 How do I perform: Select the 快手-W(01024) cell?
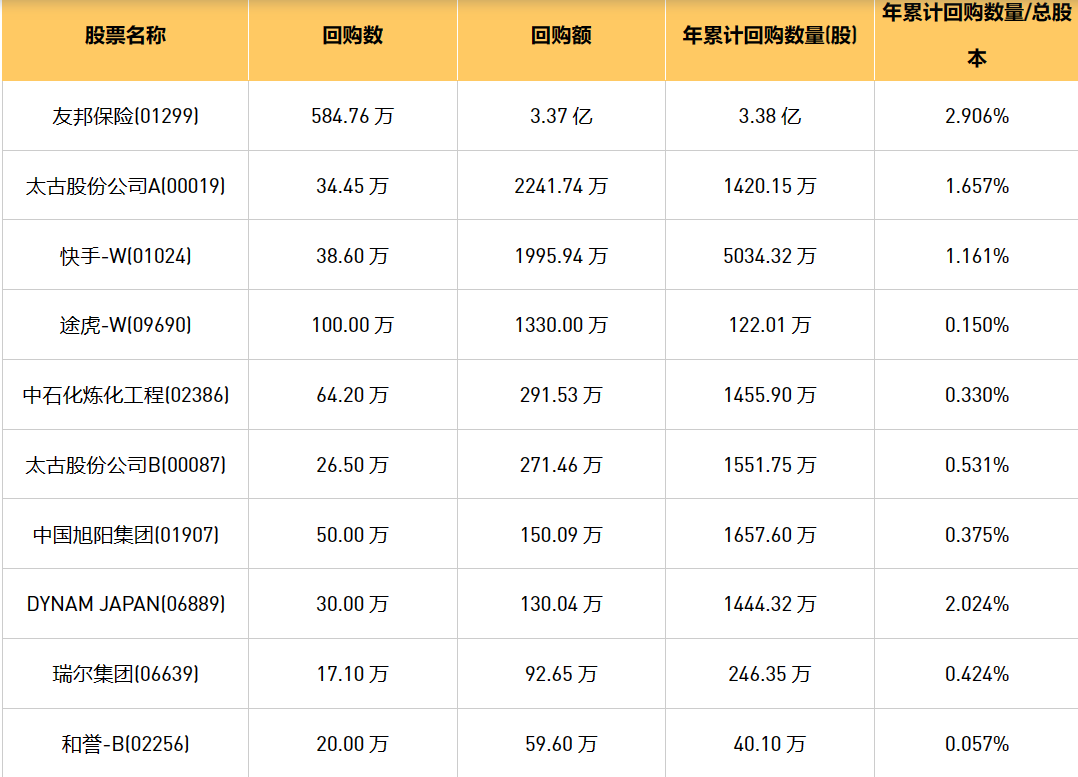coord(125,256)
